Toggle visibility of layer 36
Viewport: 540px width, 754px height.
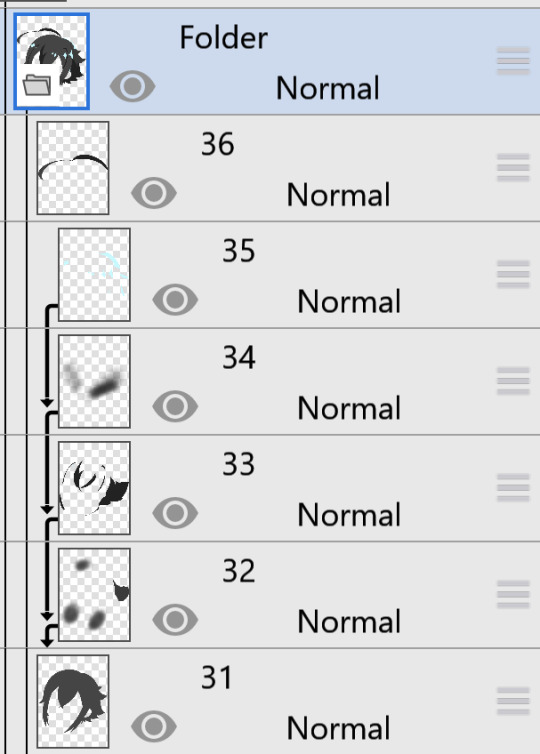(154, 193)
